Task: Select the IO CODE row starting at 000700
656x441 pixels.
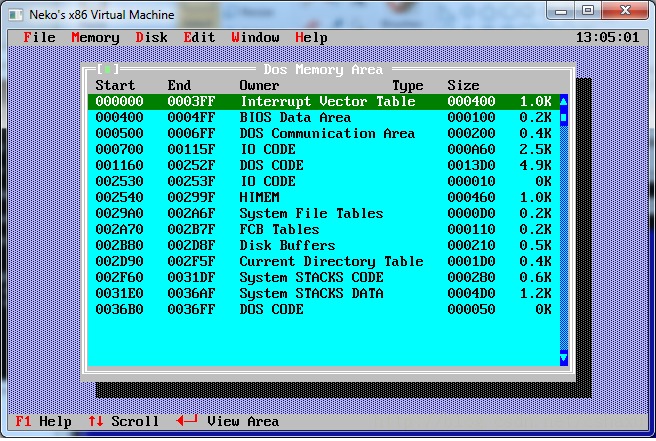Action: click(323, 149)
